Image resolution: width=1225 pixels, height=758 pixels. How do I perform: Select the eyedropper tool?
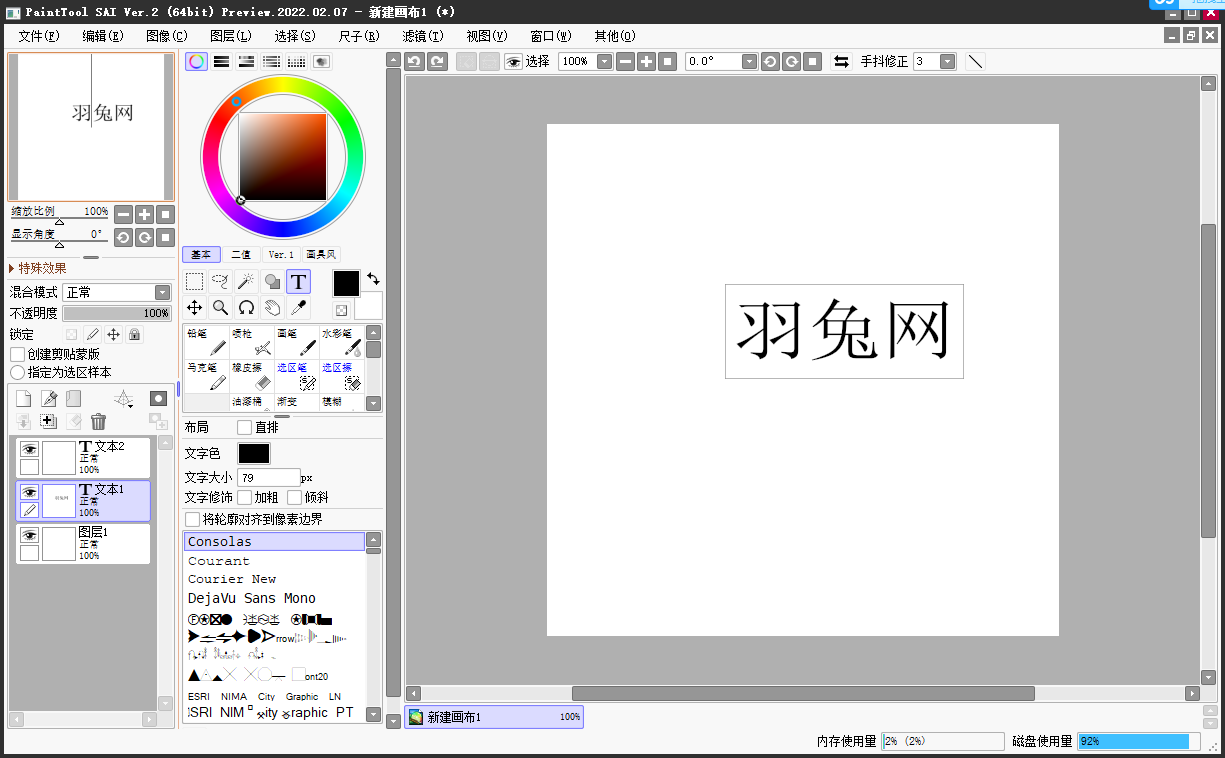coord(298,307)
